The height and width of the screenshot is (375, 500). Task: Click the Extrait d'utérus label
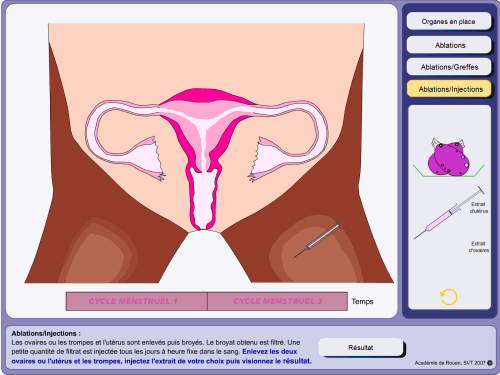[479, 207]
